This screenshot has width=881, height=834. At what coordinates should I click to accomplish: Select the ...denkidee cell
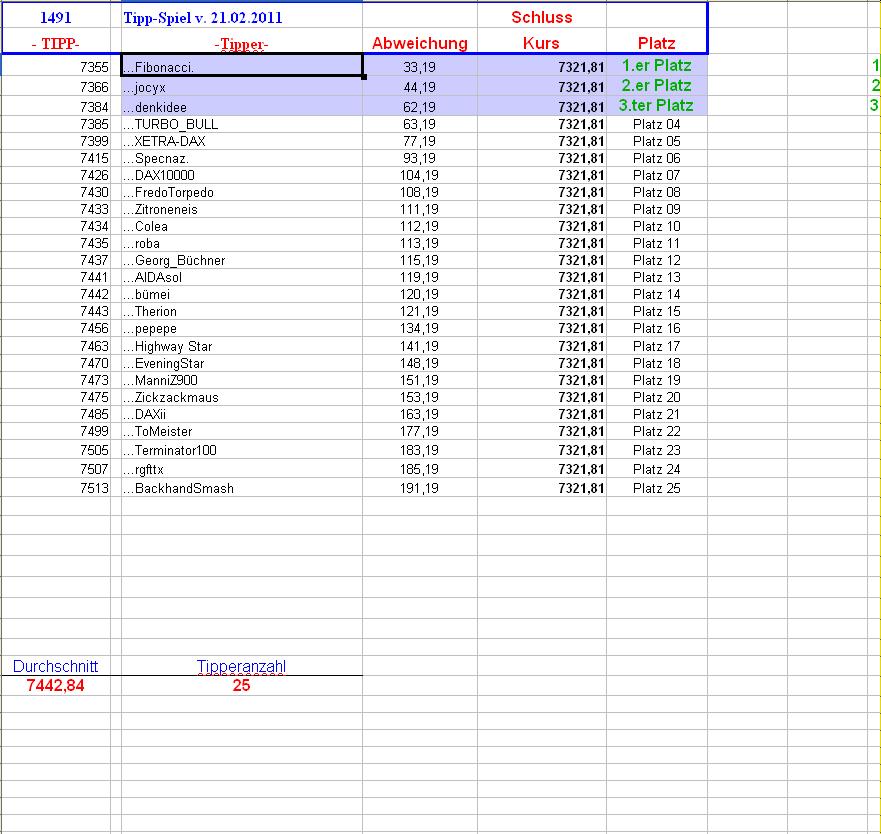click(x=242, y=106)
